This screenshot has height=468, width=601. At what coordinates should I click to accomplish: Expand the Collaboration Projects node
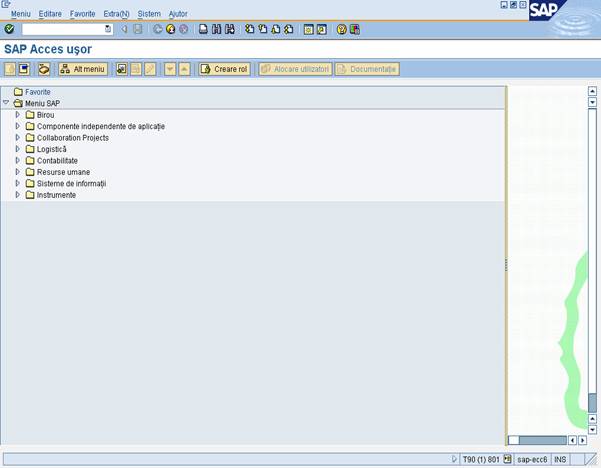[x=18, y=137]
